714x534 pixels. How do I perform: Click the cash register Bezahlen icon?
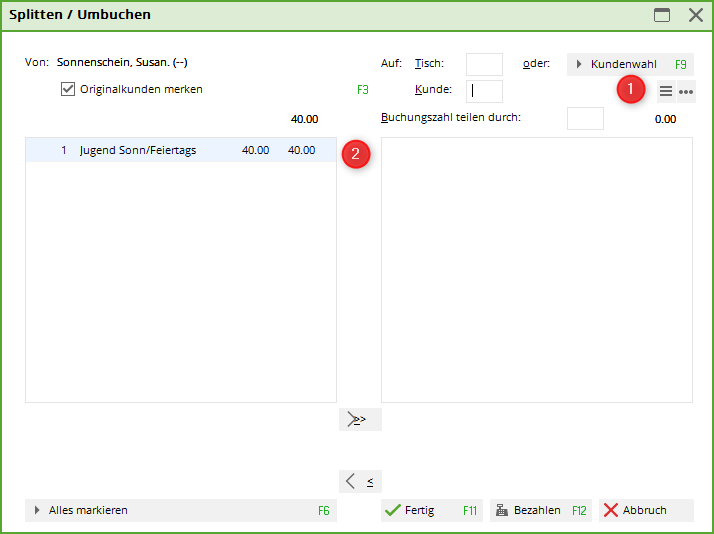(502, 510)
